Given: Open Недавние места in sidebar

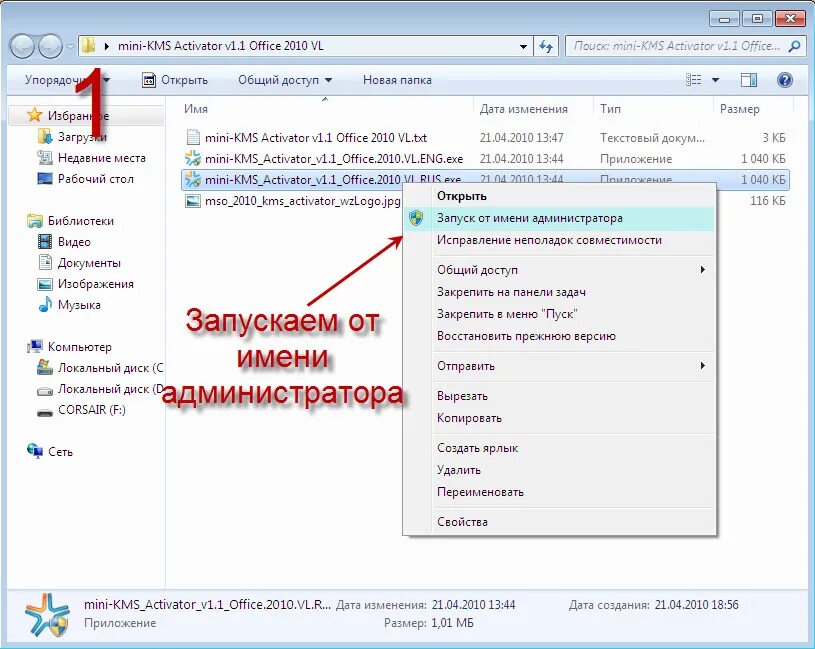Looking at the screenshot, I should tap(101, 158).
